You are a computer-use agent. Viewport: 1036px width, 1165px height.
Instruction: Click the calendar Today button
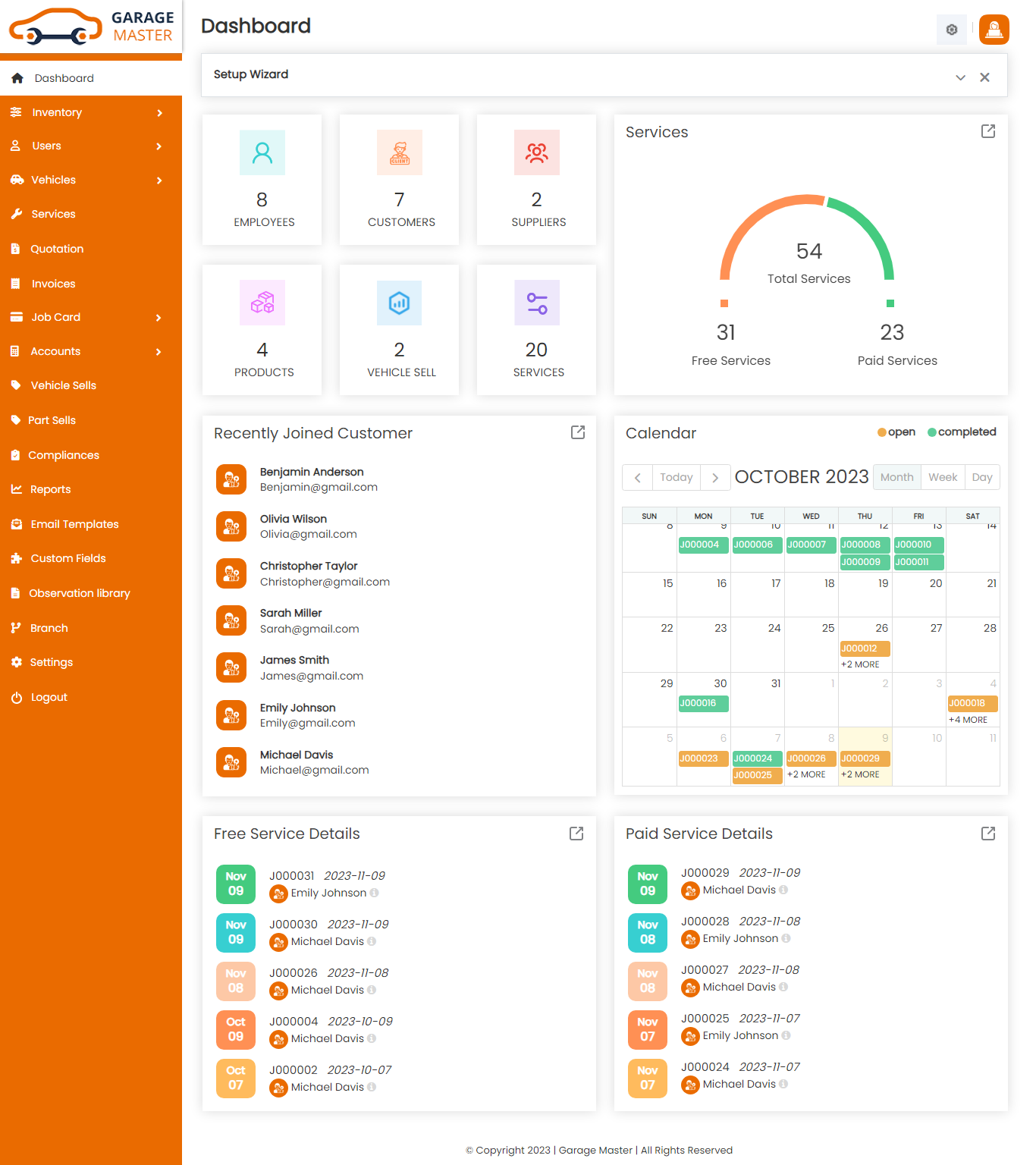676,477
